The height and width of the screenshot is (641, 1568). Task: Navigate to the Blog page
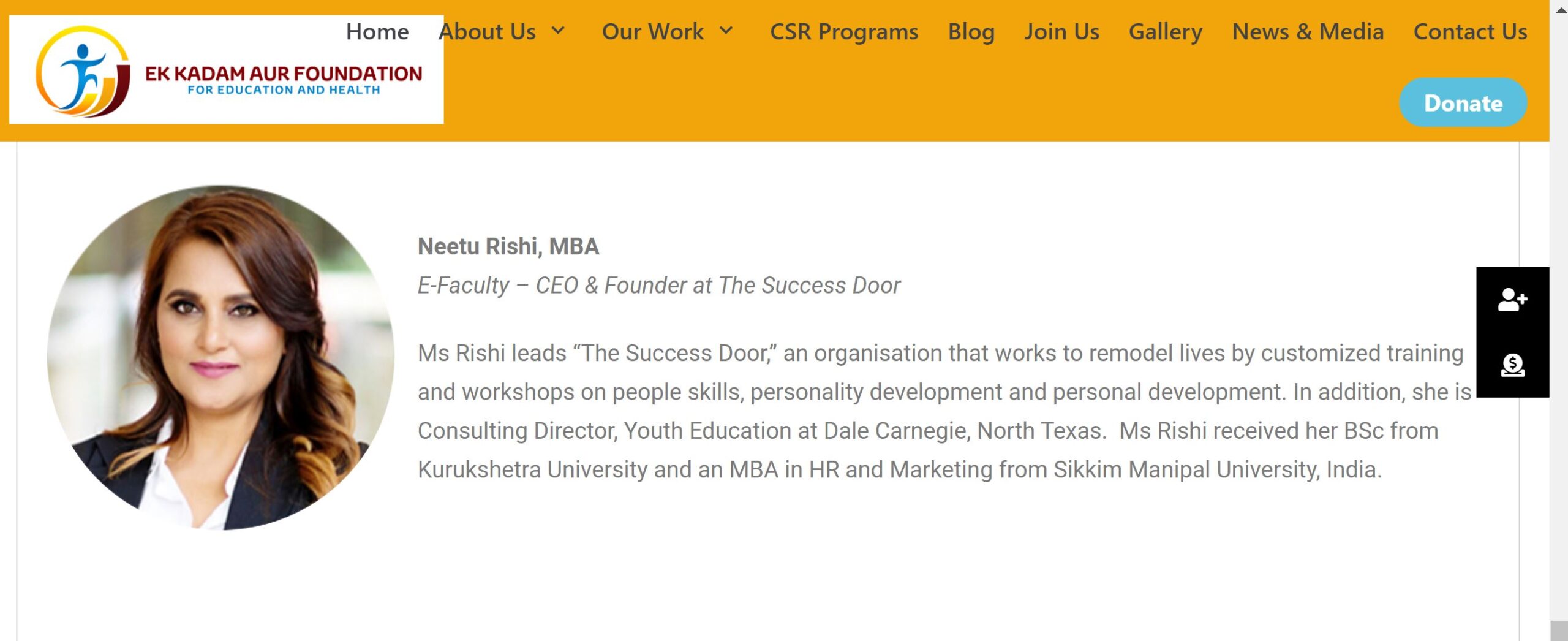coord(971,32)
